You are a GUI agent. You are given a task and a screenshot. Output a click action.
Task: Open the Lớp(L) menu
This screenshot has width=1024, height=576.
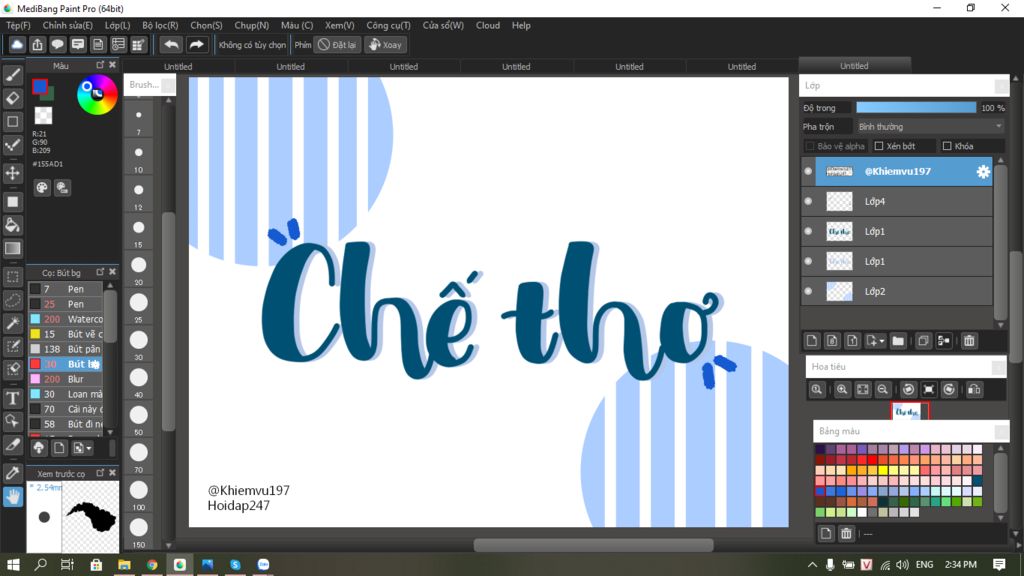pos(118,25)
